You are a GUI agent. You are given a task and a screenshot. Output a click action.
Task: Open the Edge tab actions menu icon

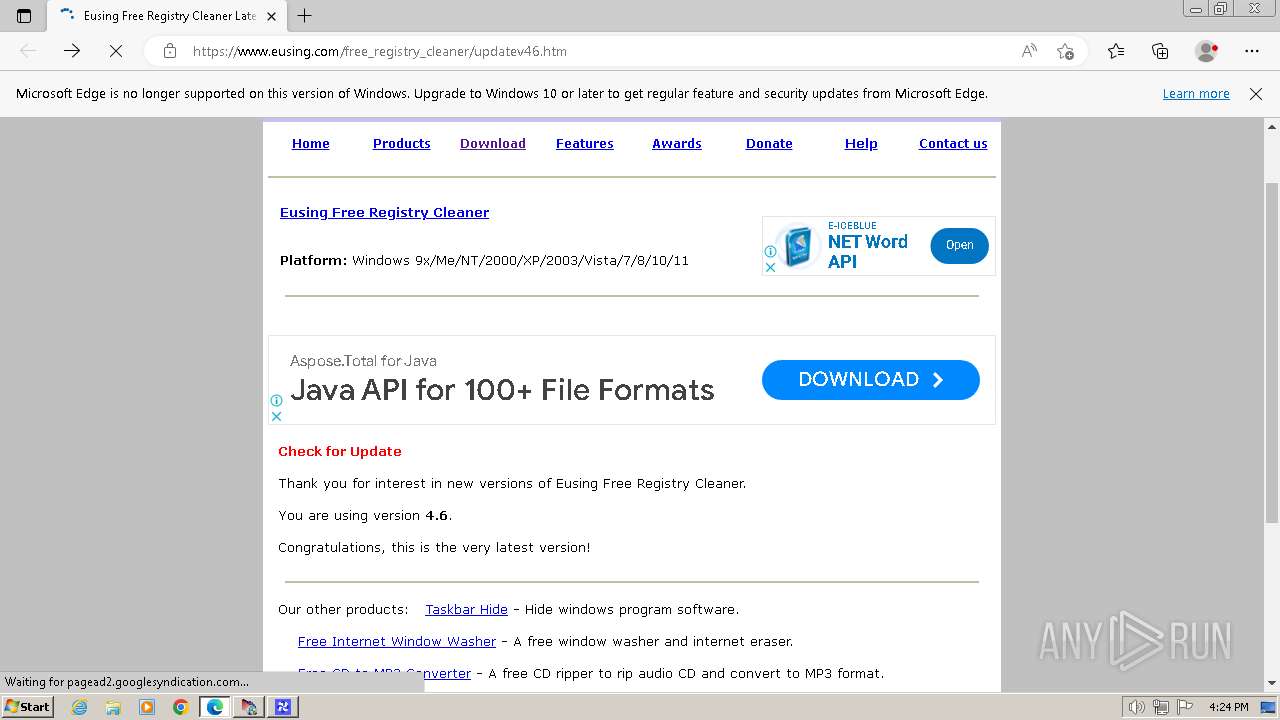tap(24, 16)
